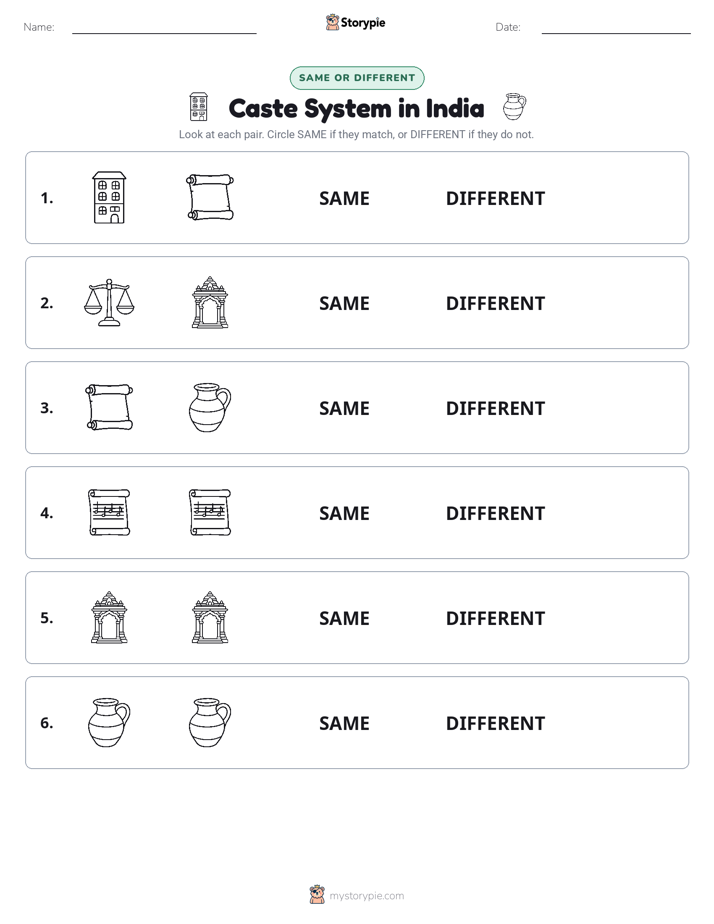Click the building icon beside the title
The height and width of the screenshot is (924, 714).
click(199, 107)
